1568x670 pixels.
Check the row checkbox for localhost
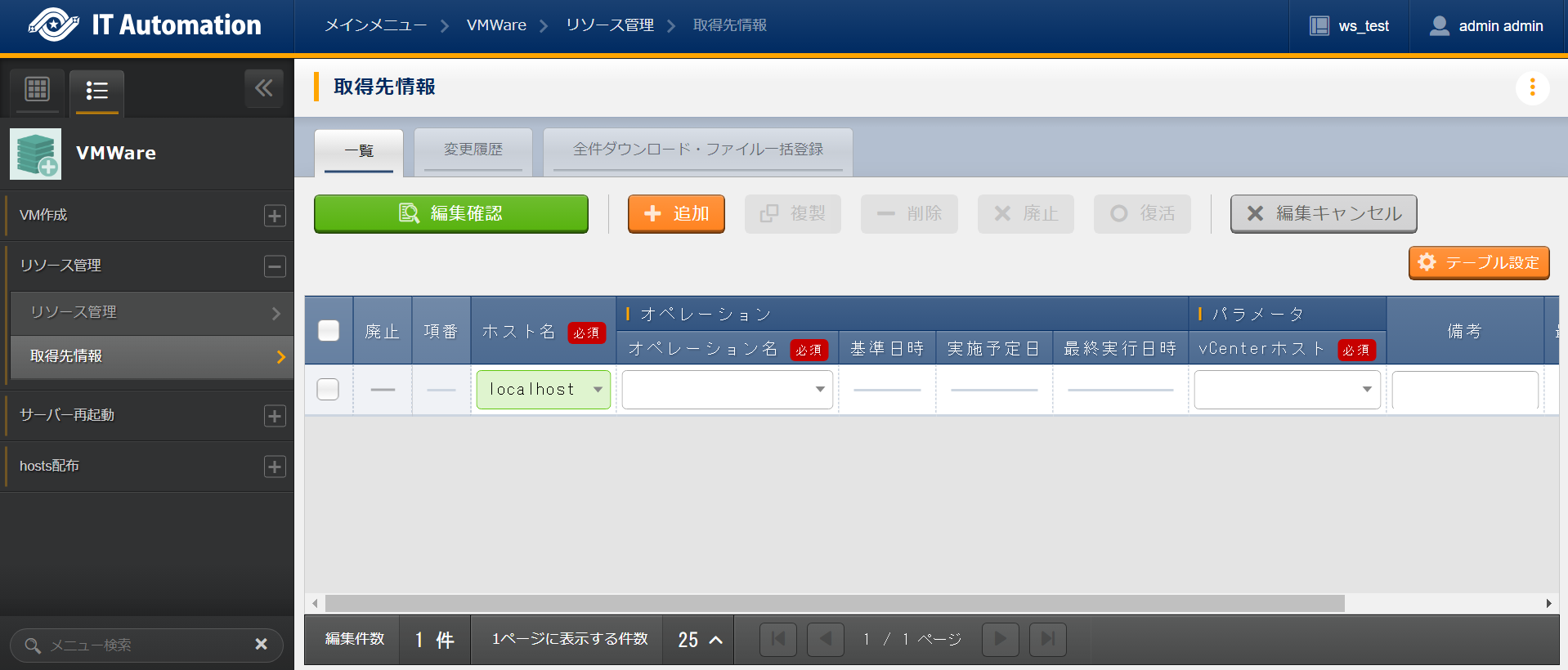(x=328, y=389)
